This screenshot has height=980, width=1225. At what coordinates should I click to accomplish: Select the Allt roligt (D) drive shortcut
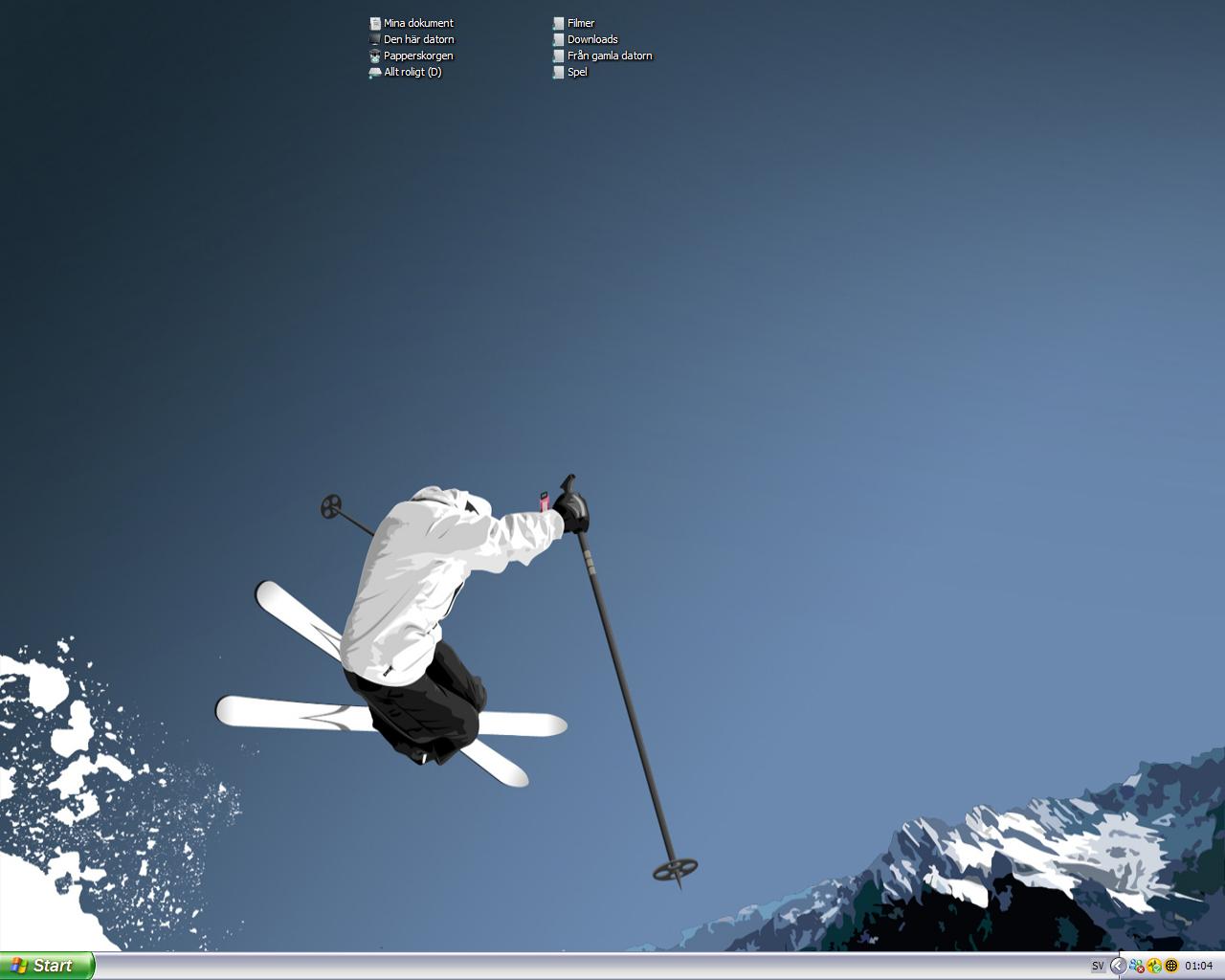point(406,72)
